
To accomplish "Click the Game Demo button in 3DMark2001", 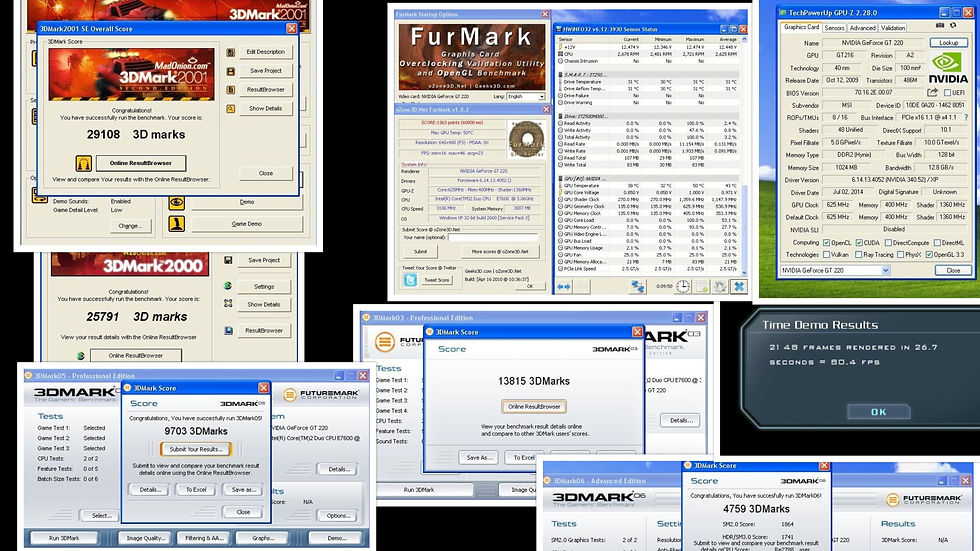I will [x=247, y=224].
